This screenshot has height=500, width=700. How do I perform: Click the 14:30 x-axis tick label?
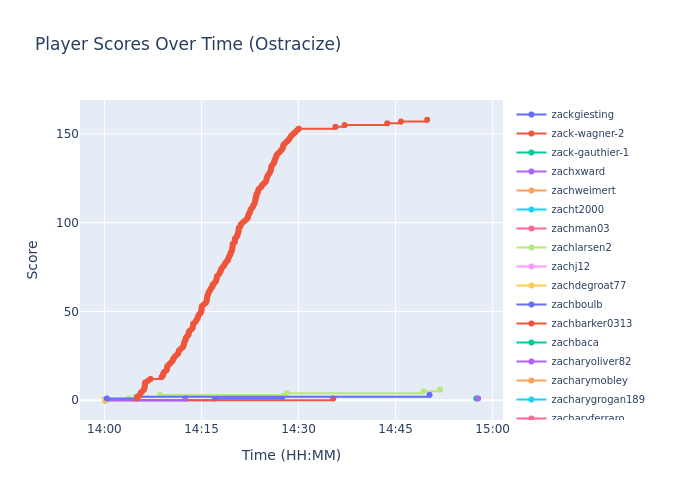(298, 429)
